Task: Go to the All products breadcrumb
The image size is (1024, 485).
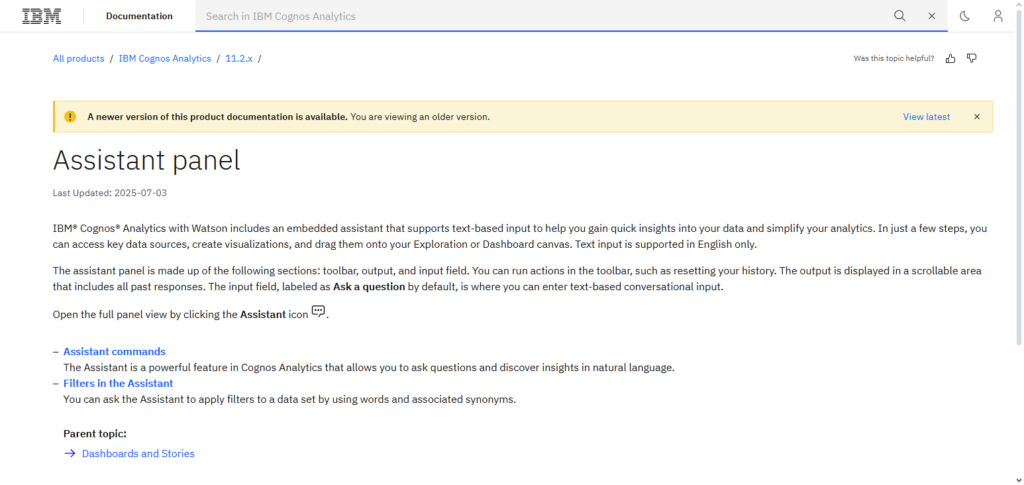Action: 78,59
